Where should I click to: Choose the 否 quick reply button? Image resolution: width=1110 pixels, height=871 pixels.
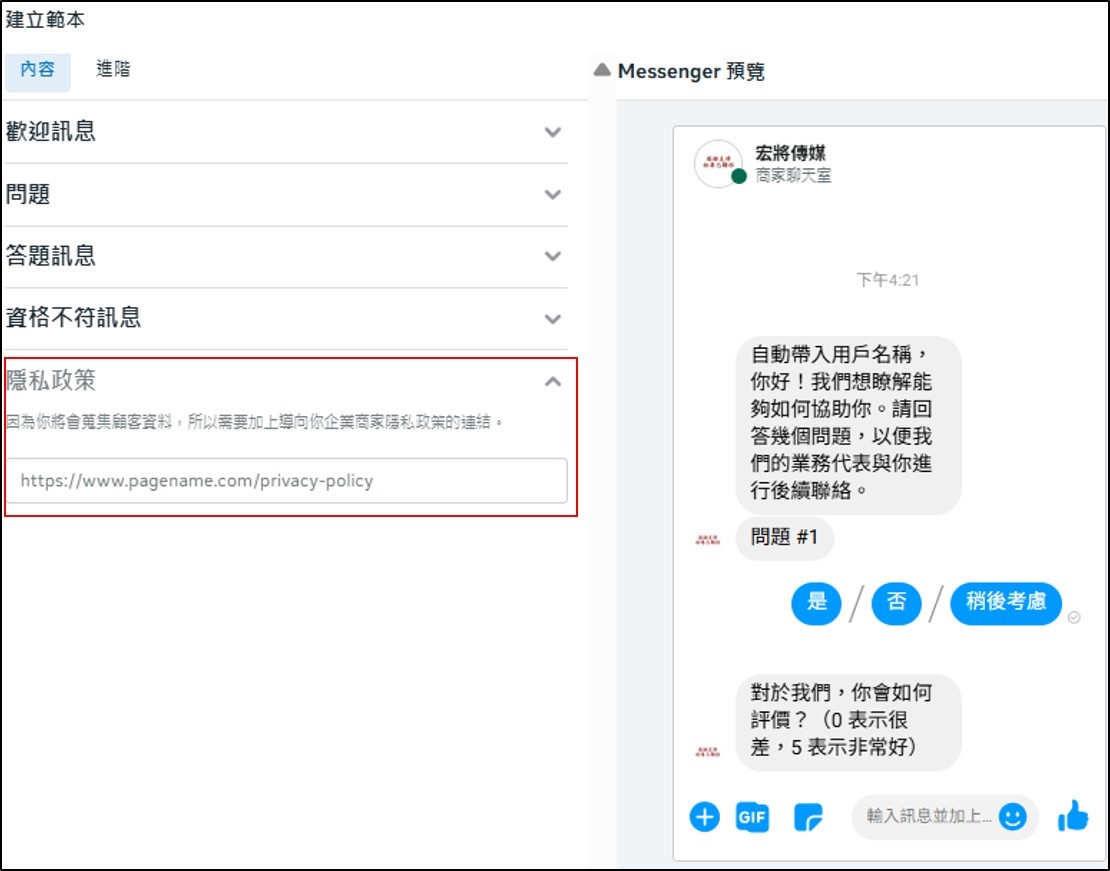(x=896, y=603)
